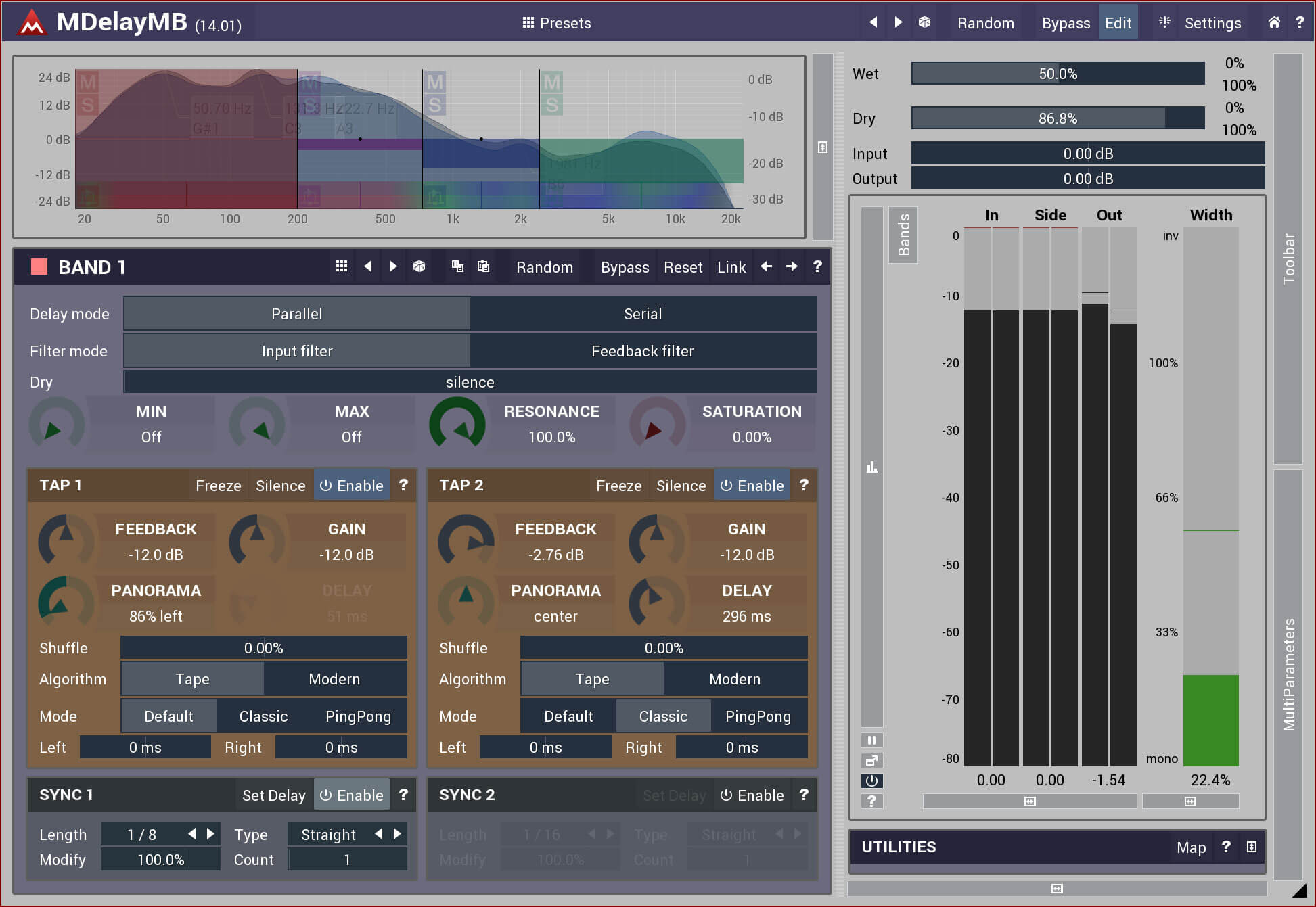The width and height of the screenshot is (1316, 907).
Task: Select Input filter mode
Action: [x=296, y=351]
